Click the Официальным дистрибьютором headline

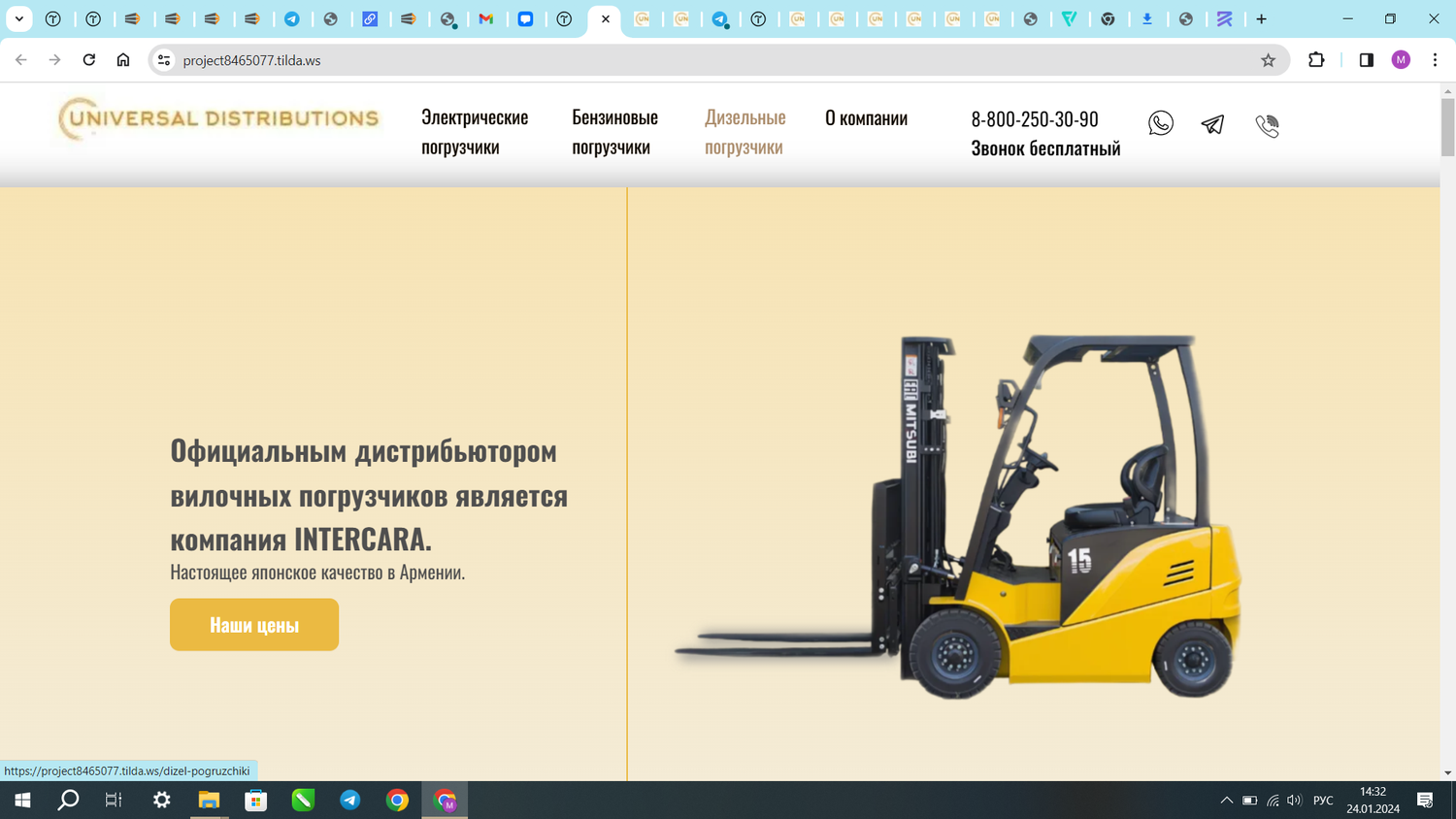(x=369, y=495)
